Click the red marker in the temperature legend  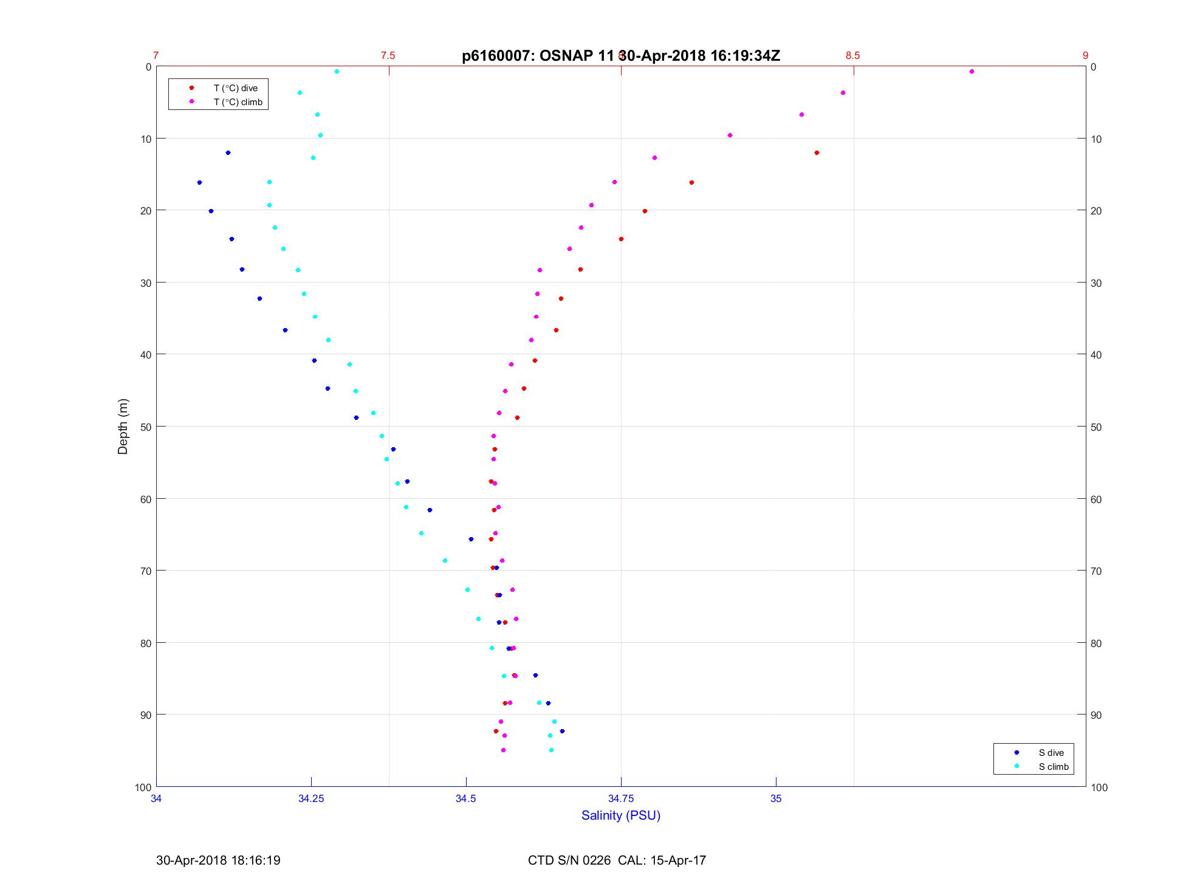[191, 88]
